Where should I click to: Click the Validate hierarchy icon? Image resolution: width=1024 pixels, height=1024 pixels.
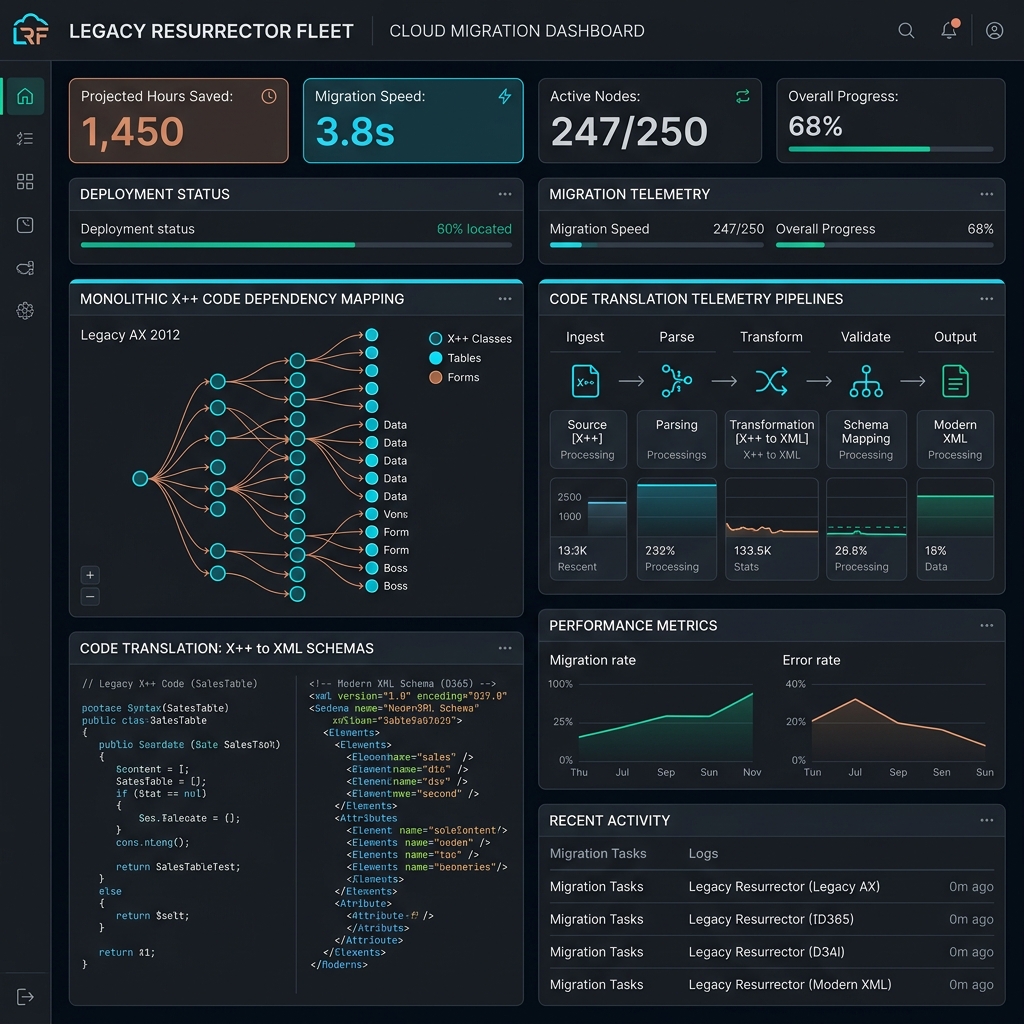(x=866, y=381)
